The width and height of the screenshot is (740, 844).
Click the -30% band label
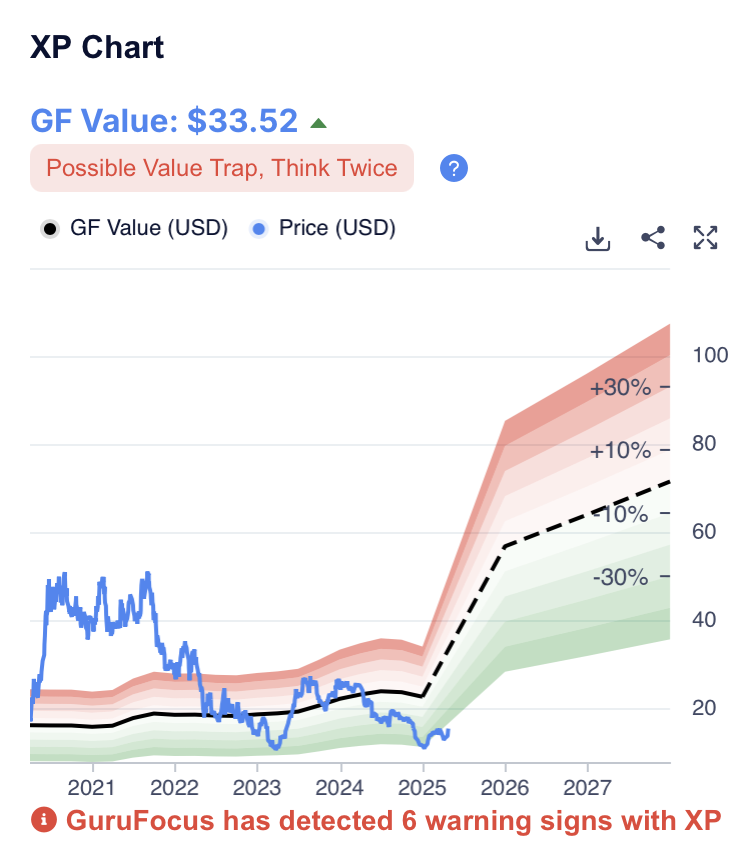tap(620, 577)
